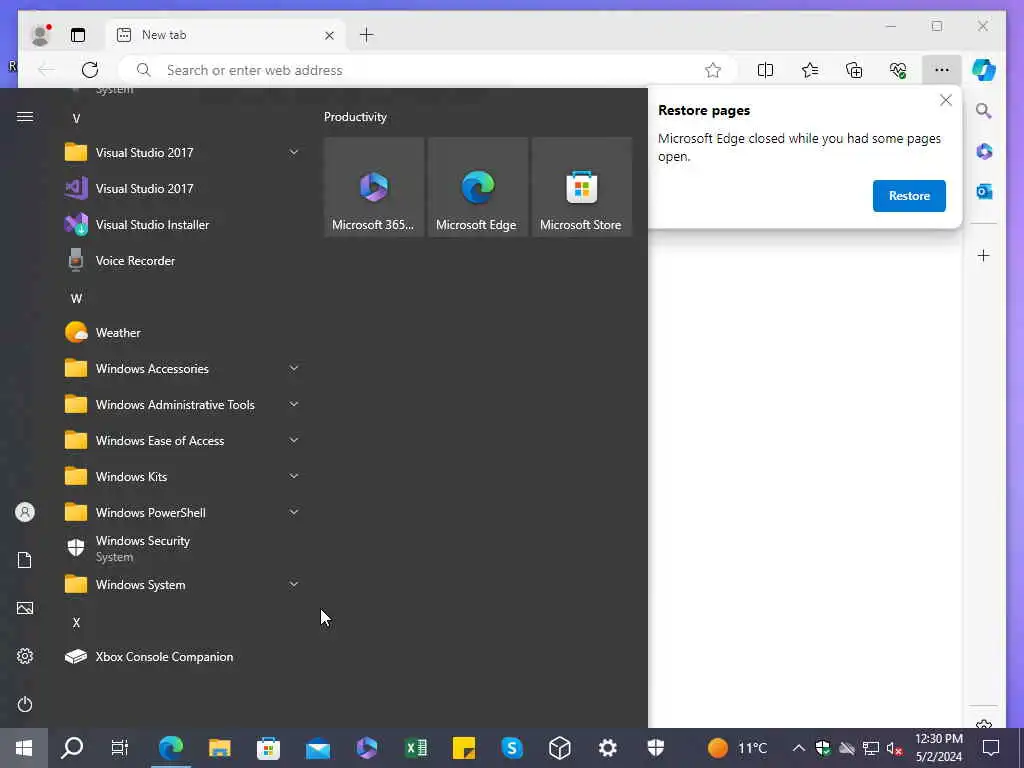
Task: Open Microsoft Edge tile
Action: tap(477, 187)
